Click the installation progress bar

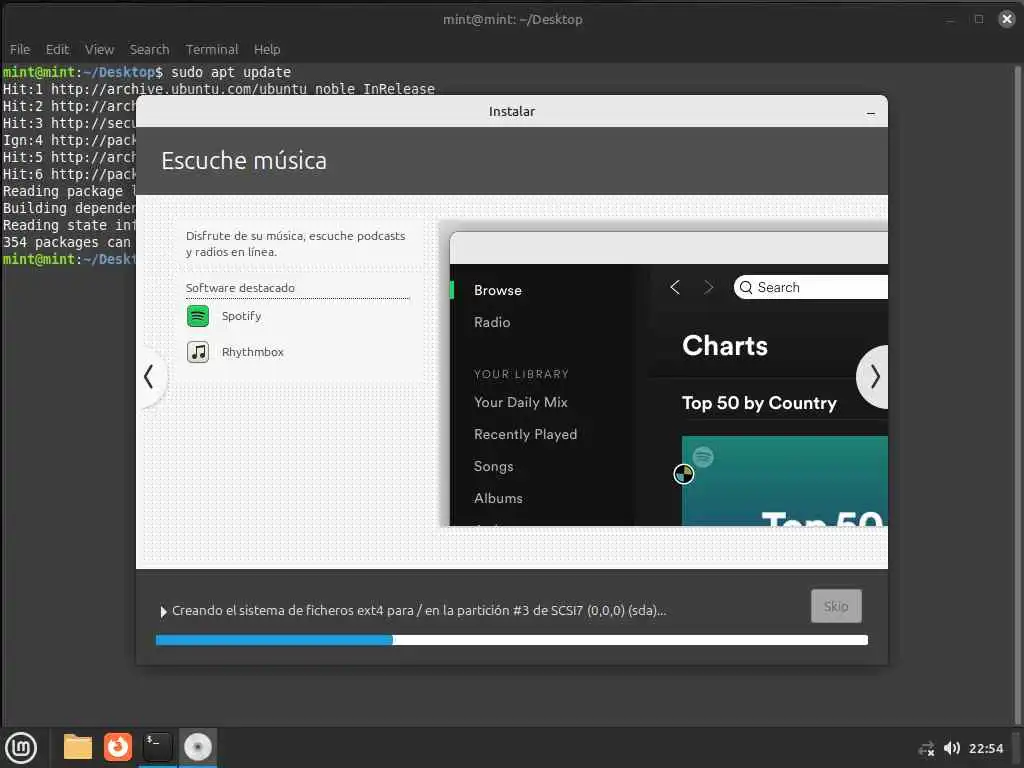click(512, 640)
